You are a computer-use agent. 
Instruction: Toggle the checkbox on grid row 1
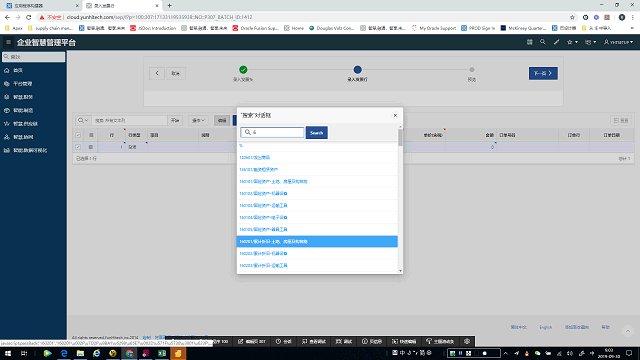[78, 147]
